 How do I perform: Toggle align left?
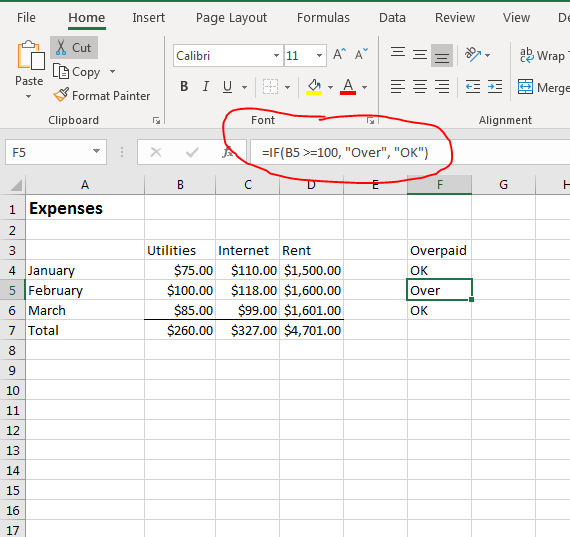(398, 87)
